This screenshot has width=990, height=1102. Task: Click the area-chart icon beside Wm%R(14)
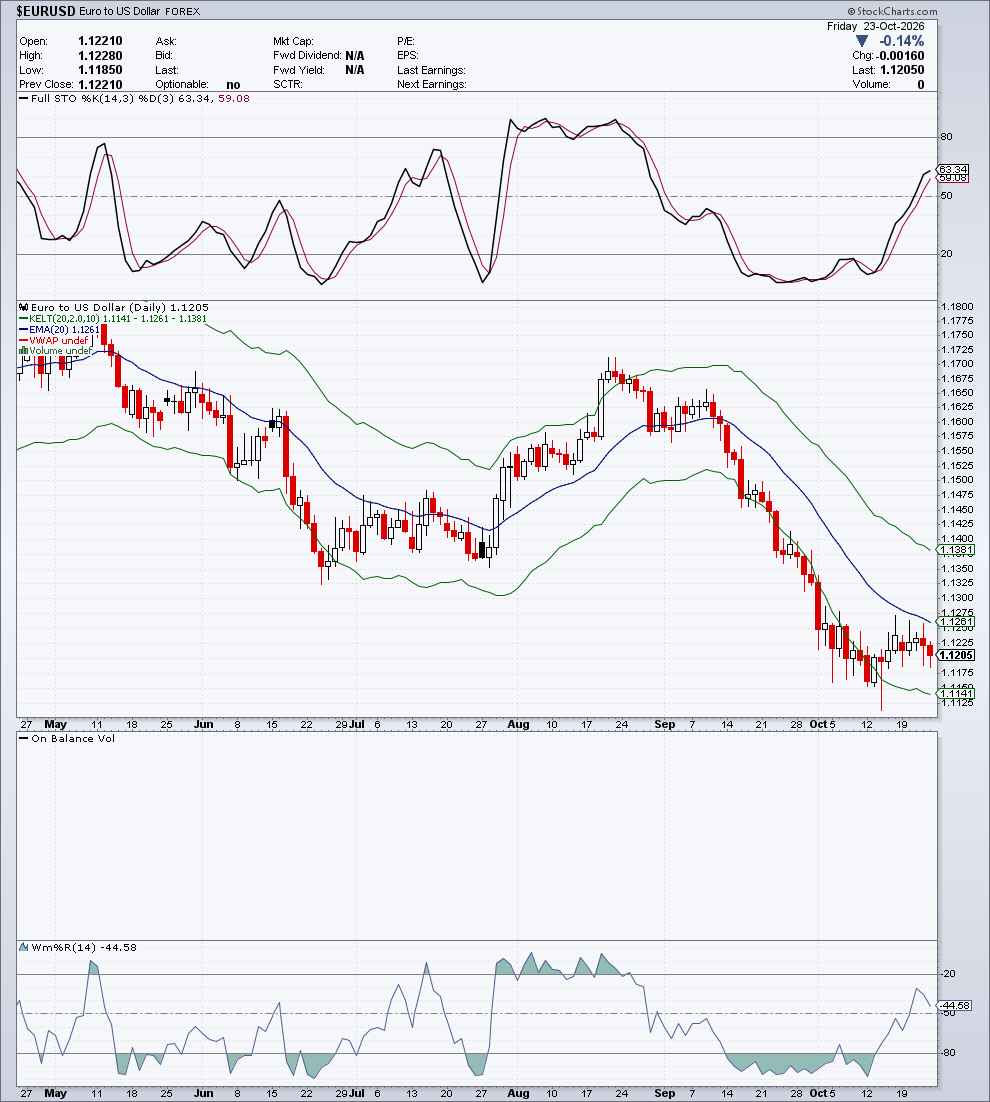click(24, 947)
